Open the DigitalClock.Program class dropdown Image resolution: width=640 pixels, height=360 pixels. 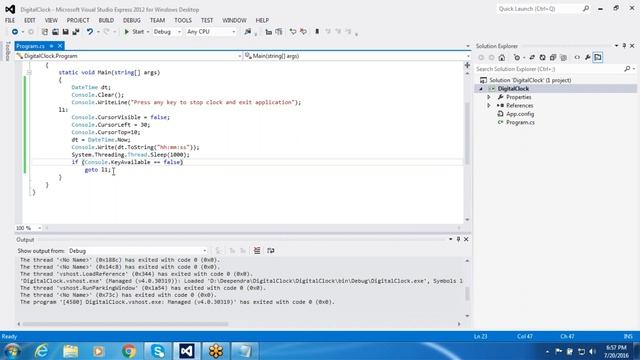point(240,56)
